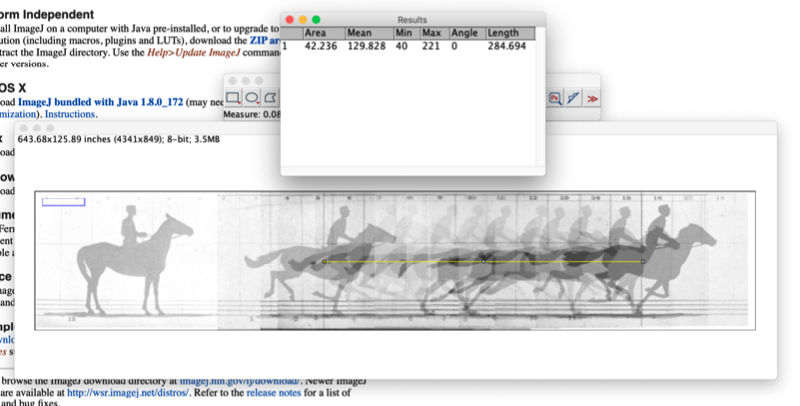This screenshot has width=800, height=406.
Task: Select the Angle value 0 in Results
Action: [x=454, y=46]
